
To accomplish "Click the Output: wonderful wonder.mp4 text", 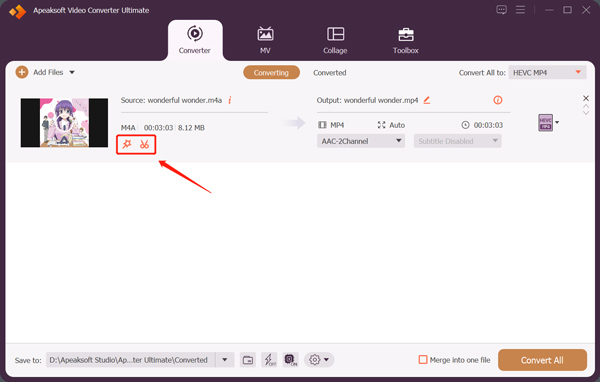I will coord(367,100).
